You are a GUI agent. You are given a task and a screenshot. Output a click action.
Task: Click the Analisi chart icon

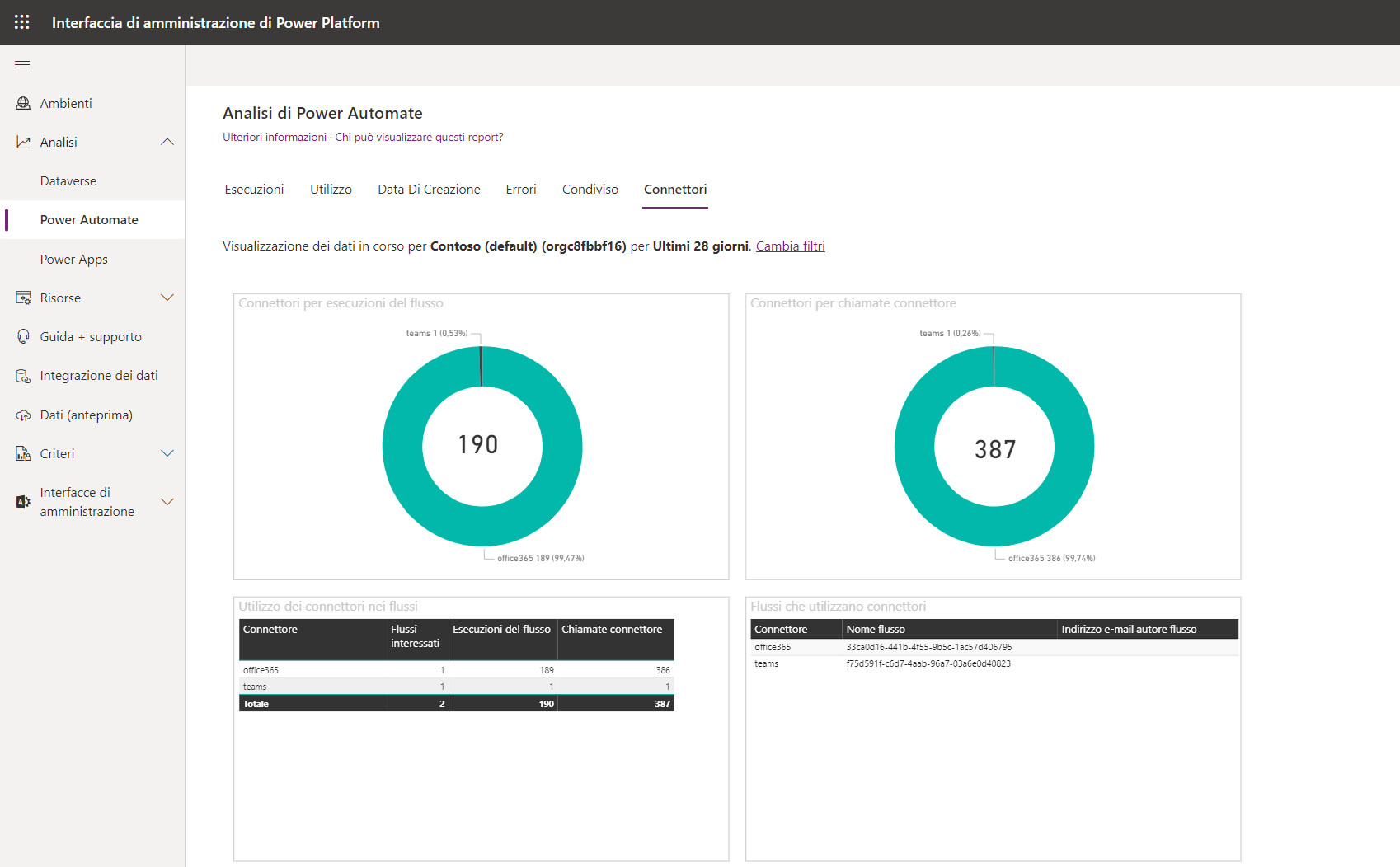23,142
